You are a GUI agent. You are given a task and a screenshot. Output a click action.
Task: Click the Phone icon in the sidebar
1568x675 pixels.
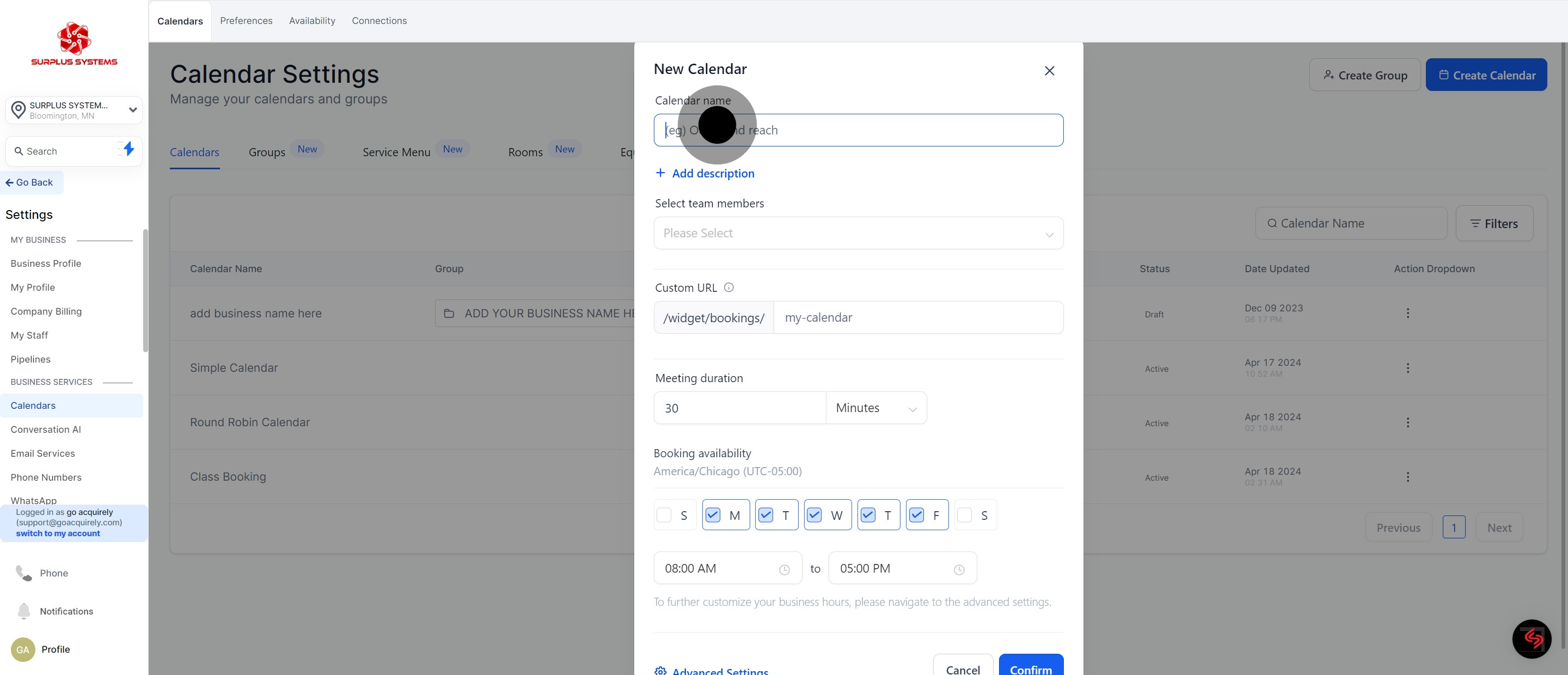pyautogui.click(x=24, y=573)
